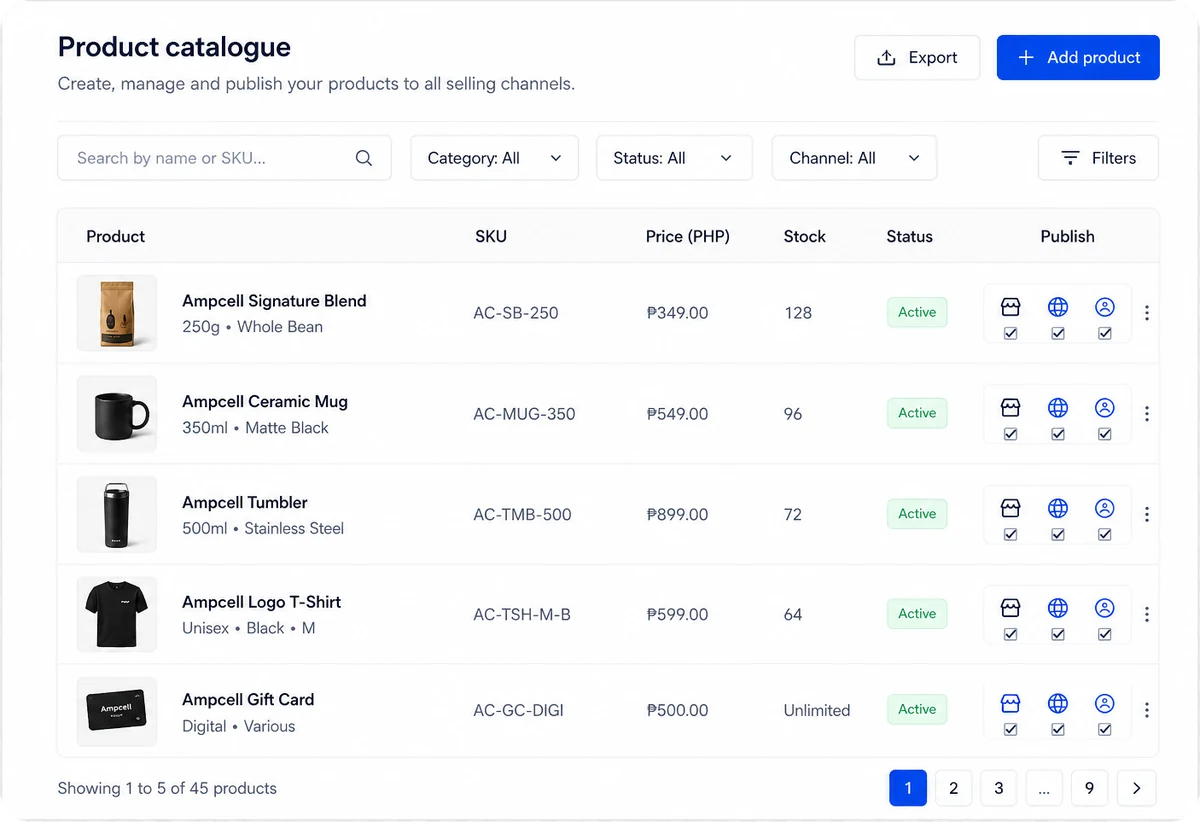The height and width of the screenshot is (822, 1200).
Task: Click the globe icon for Ampcell Tumbler
Action: click(x=1058, y=508)
